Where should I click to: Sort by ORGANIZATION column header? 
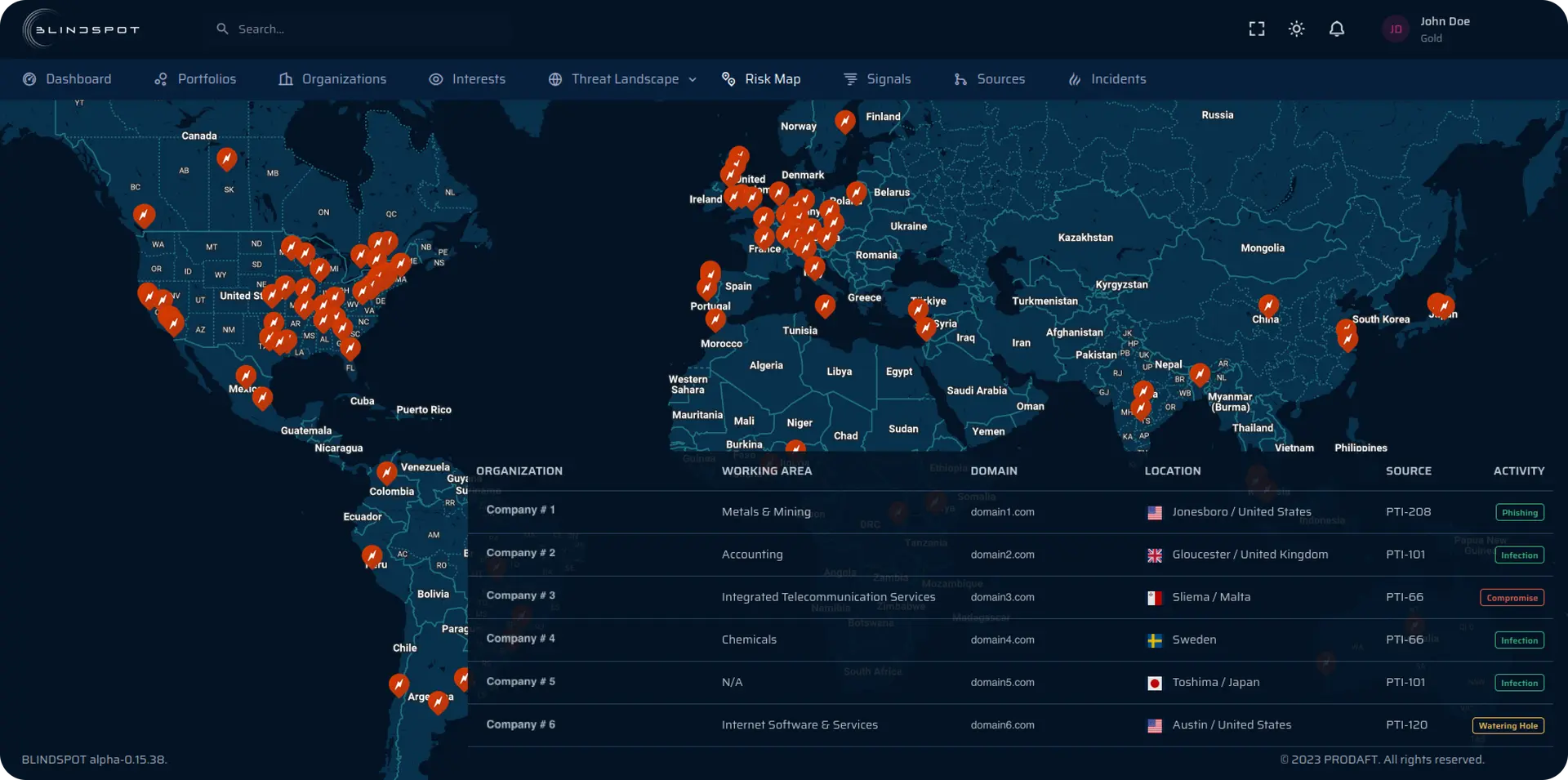pyautogui.click(x=519, y=470)
